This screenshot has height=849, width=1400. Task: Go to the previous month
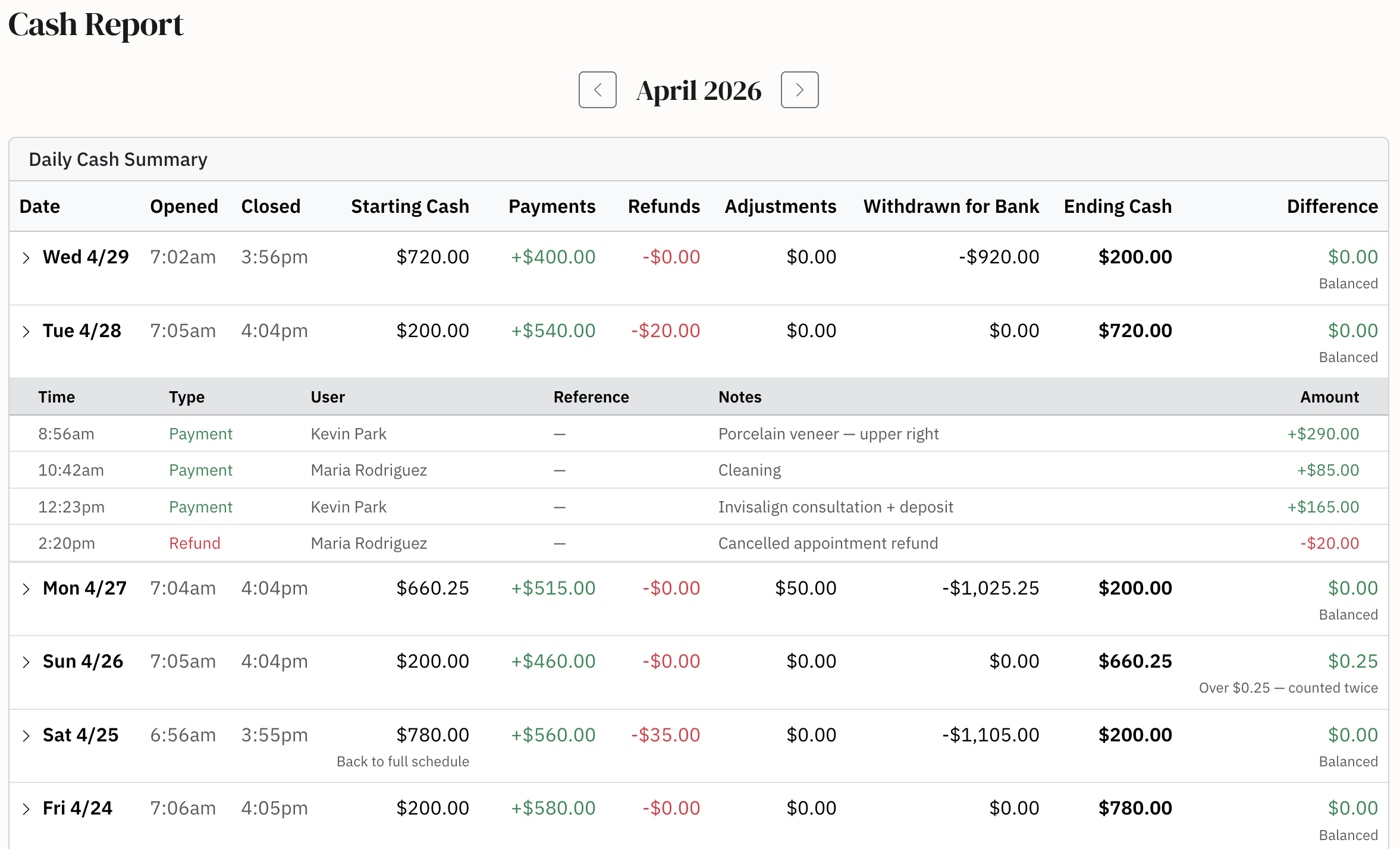tap(597, 90)
